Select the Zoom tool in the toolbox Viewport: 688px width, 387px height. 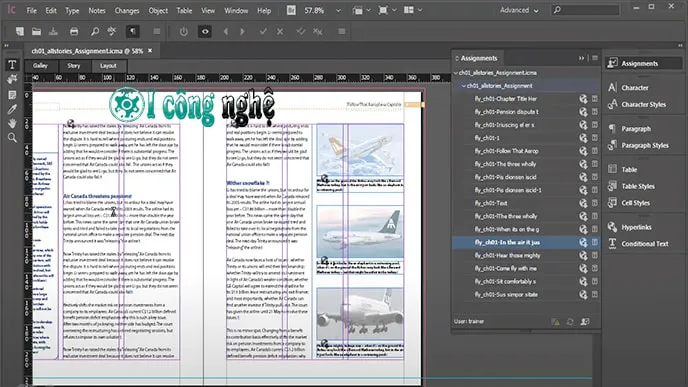tap(12, 138)
